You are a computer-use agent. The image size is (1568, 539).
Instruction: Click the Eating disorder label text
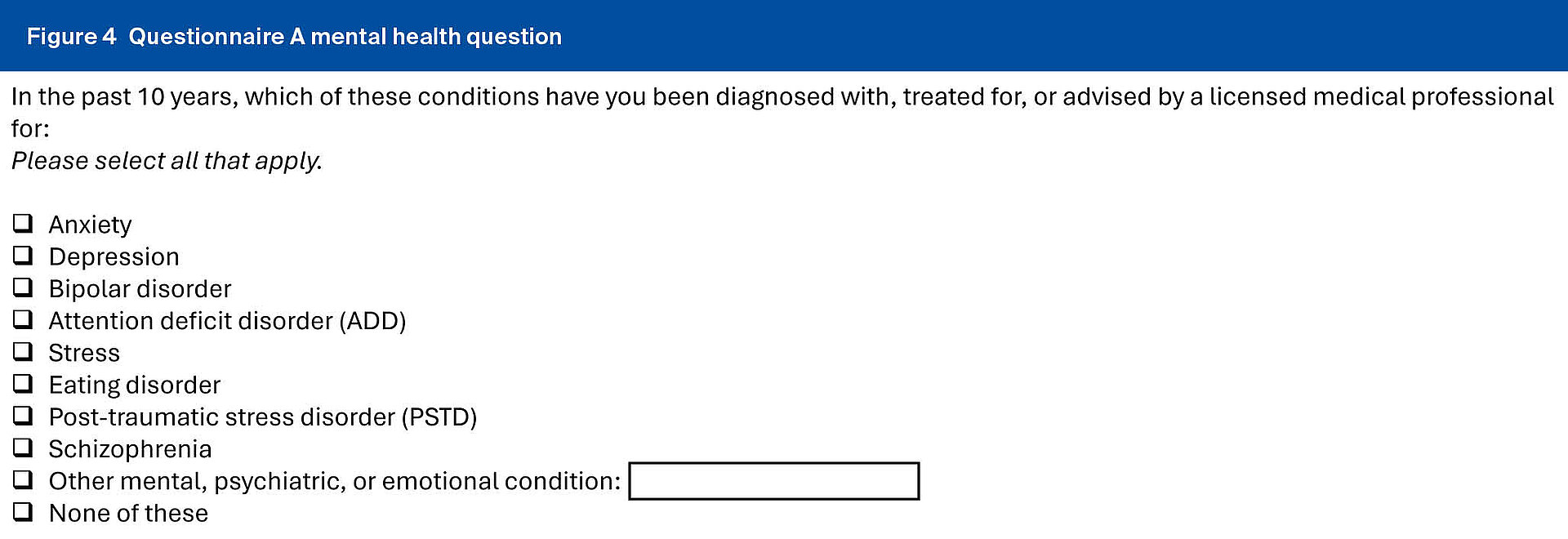click(135, 385)
